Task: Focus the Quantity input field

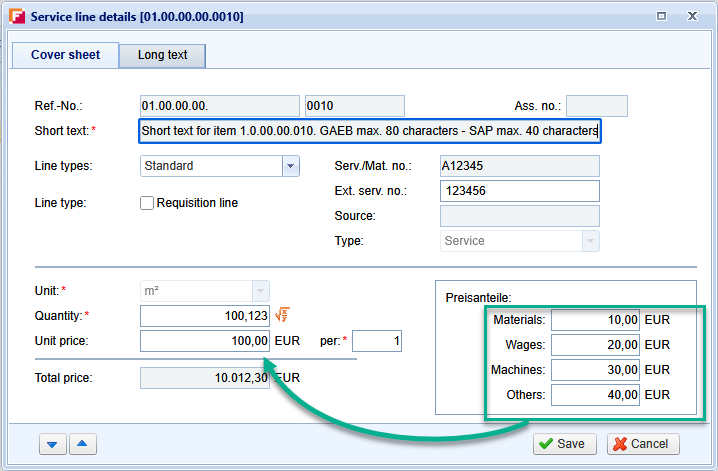Action: point(205,316)
